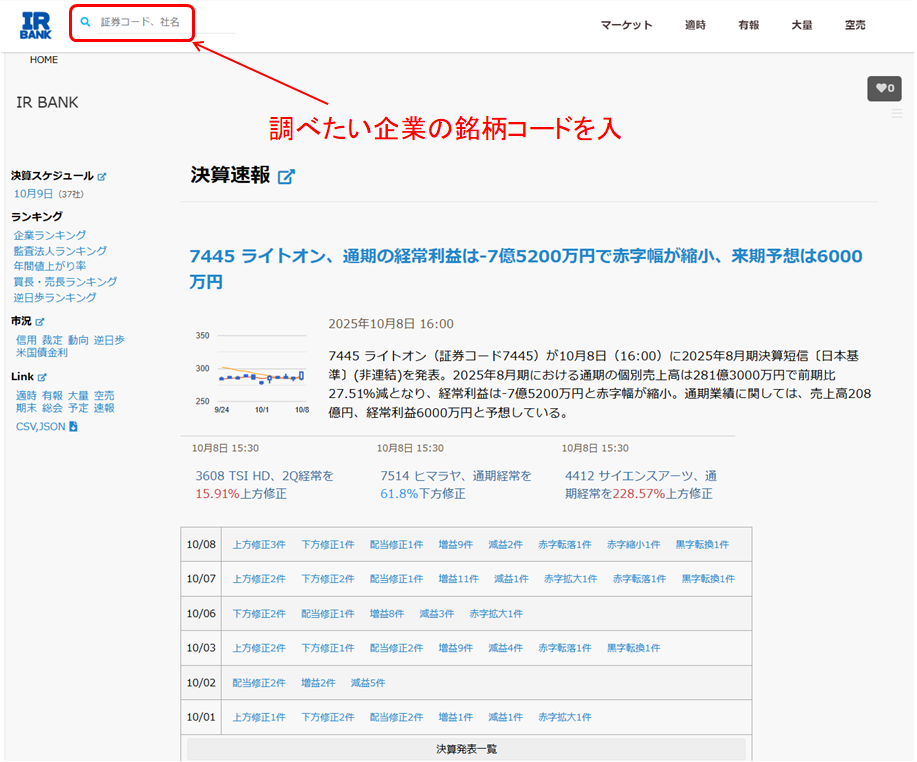Image resolution: width=917 pixels, height=762 pixels.
Task: Open the hamburger menu below the heart badge
Action: [x=896, y=114]
